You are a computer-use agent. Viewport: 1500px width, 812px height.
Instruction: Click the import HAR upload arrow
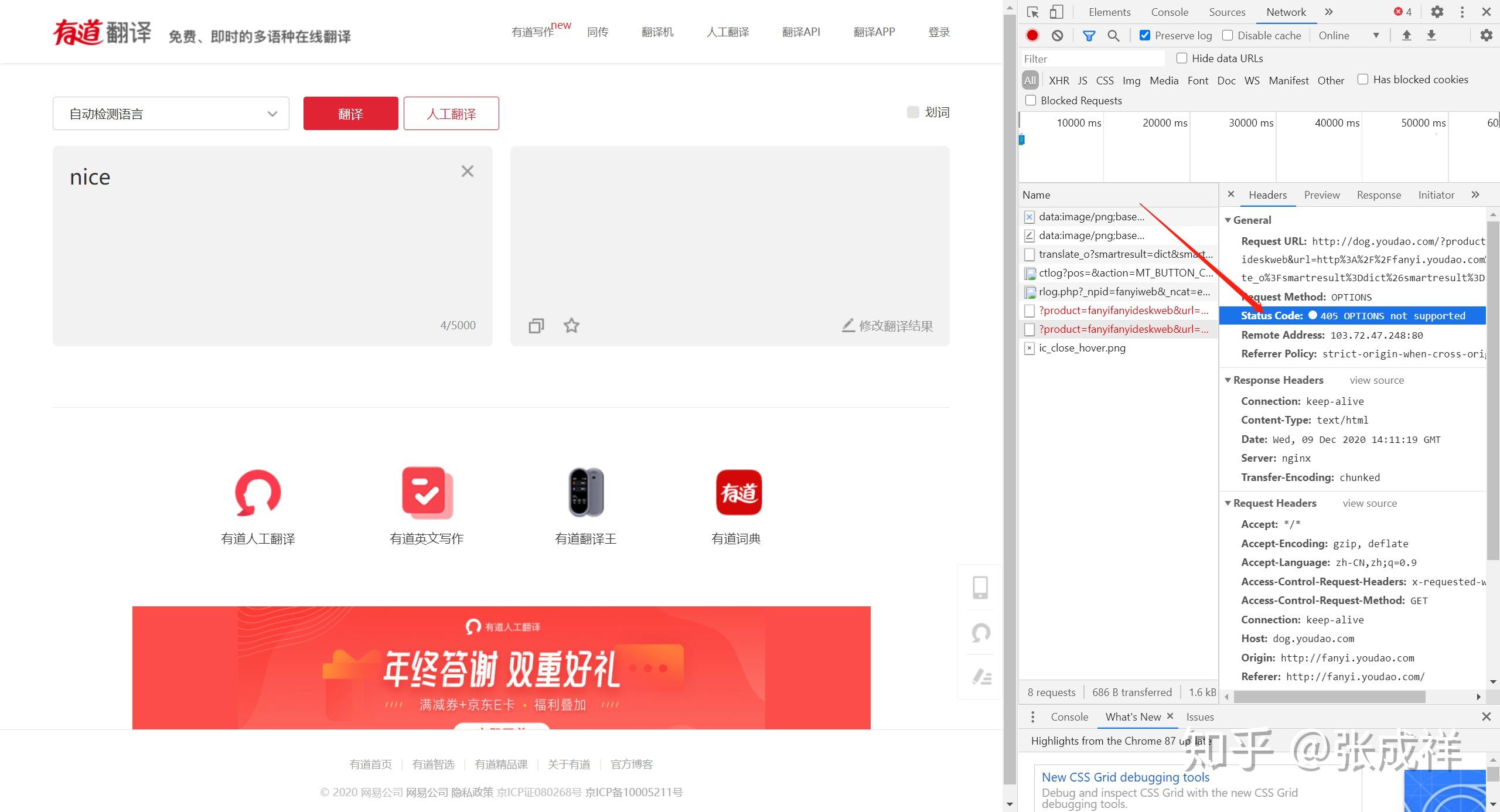1406,36
